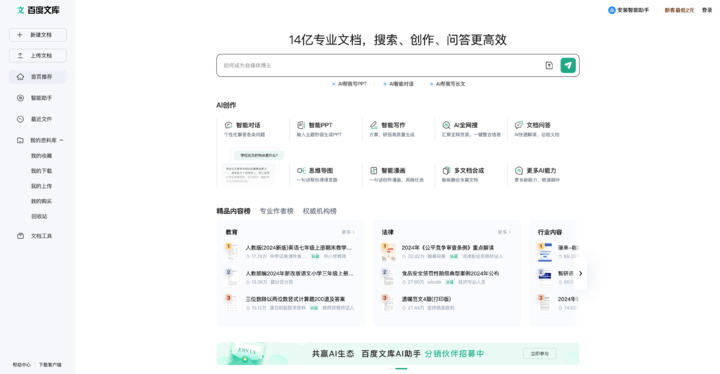Click the 智能写作 pen icon

(374, 125)
